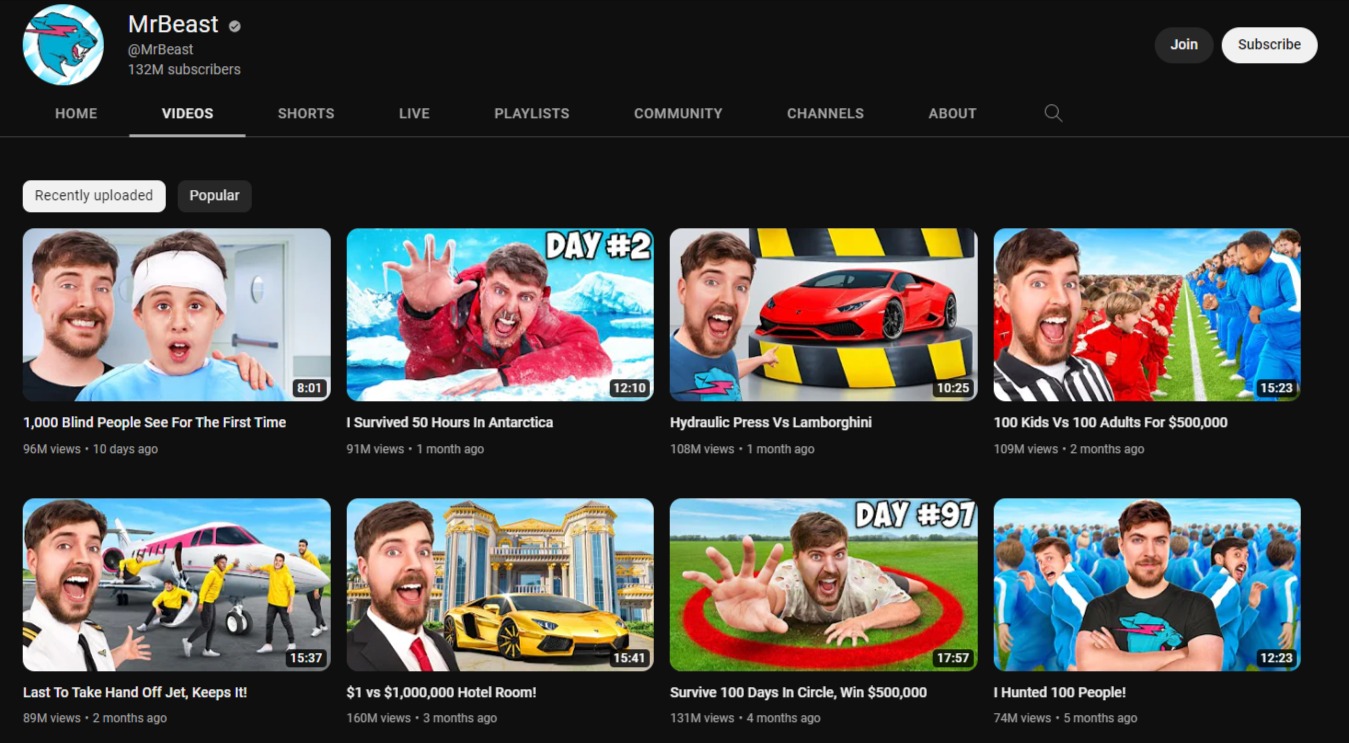
Task: Open the I Hunted 100 People thumbnail
Action: click(x=1147, y=585)
